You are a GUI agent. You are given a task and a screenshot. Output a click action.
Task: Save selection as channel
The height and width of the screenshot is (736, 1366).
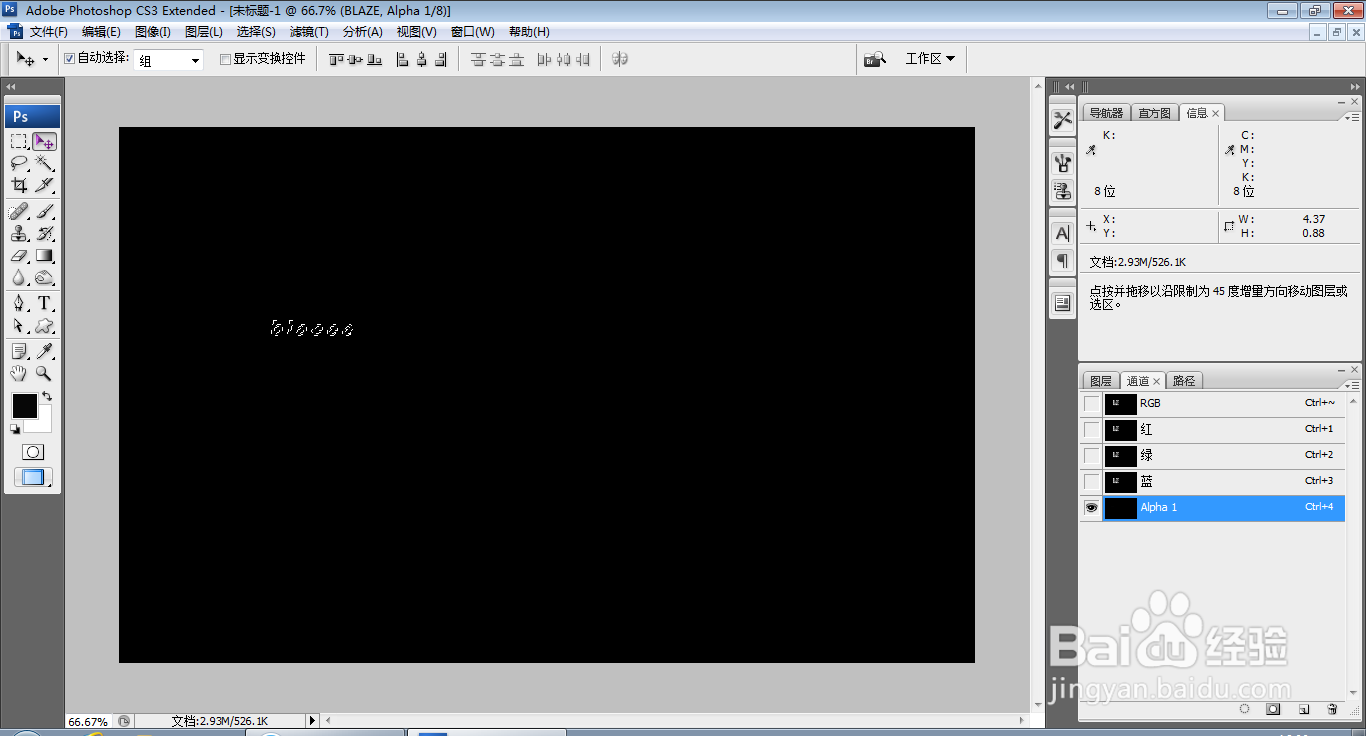pyautogui.click(x=1274, y=709)
